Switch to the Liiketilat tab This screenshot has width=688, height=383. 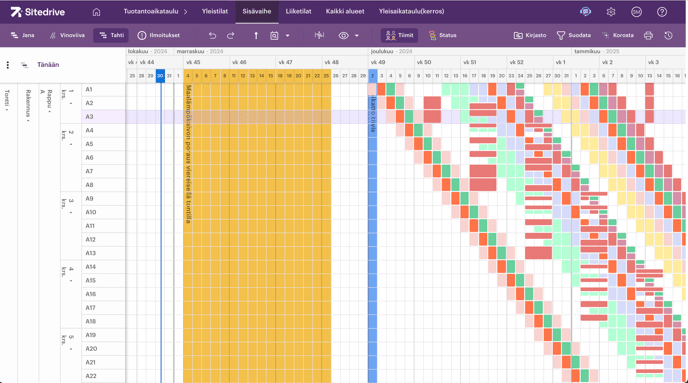click(x=298, y=12)
